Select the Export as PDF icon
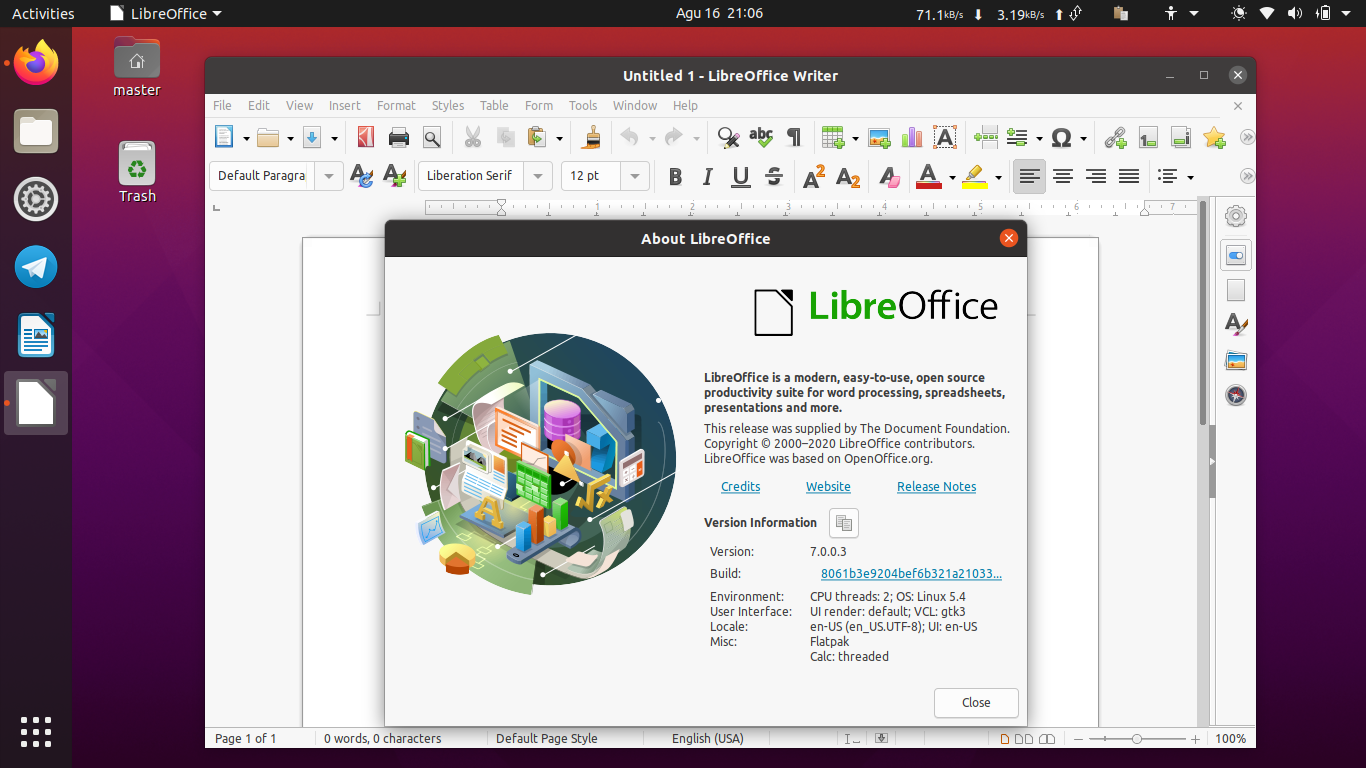This screenshot has width=1366, height=768. [364, 137]
